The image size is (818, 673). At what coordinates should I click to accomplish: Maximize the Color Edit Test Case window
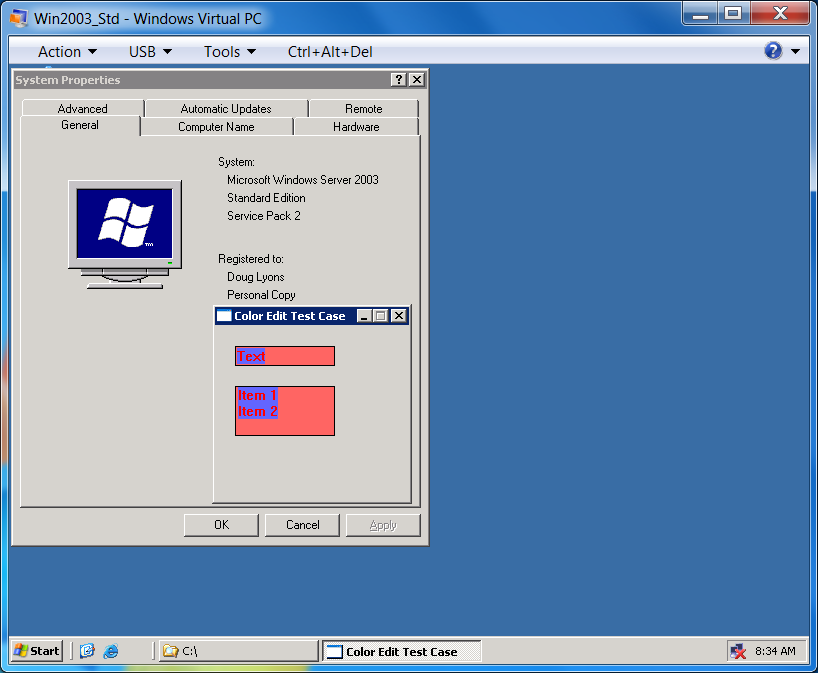point(381,316)
